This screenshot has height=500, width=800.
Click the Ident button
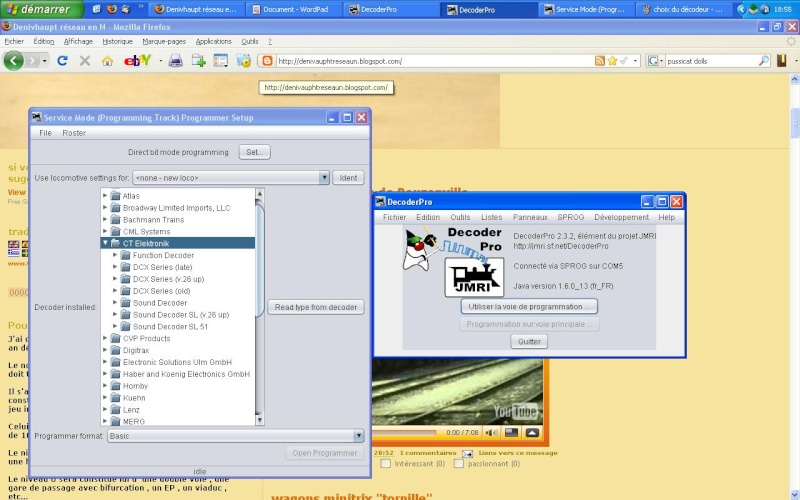pos(348,178)
